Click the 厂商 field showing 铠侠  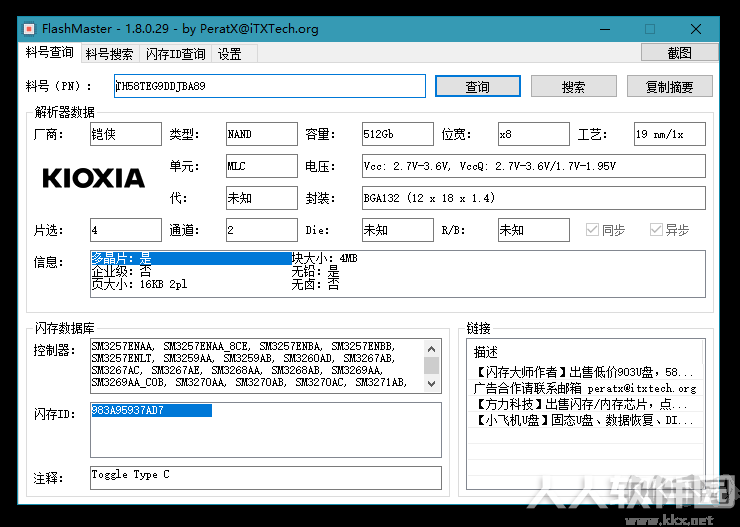click(126, 134)
